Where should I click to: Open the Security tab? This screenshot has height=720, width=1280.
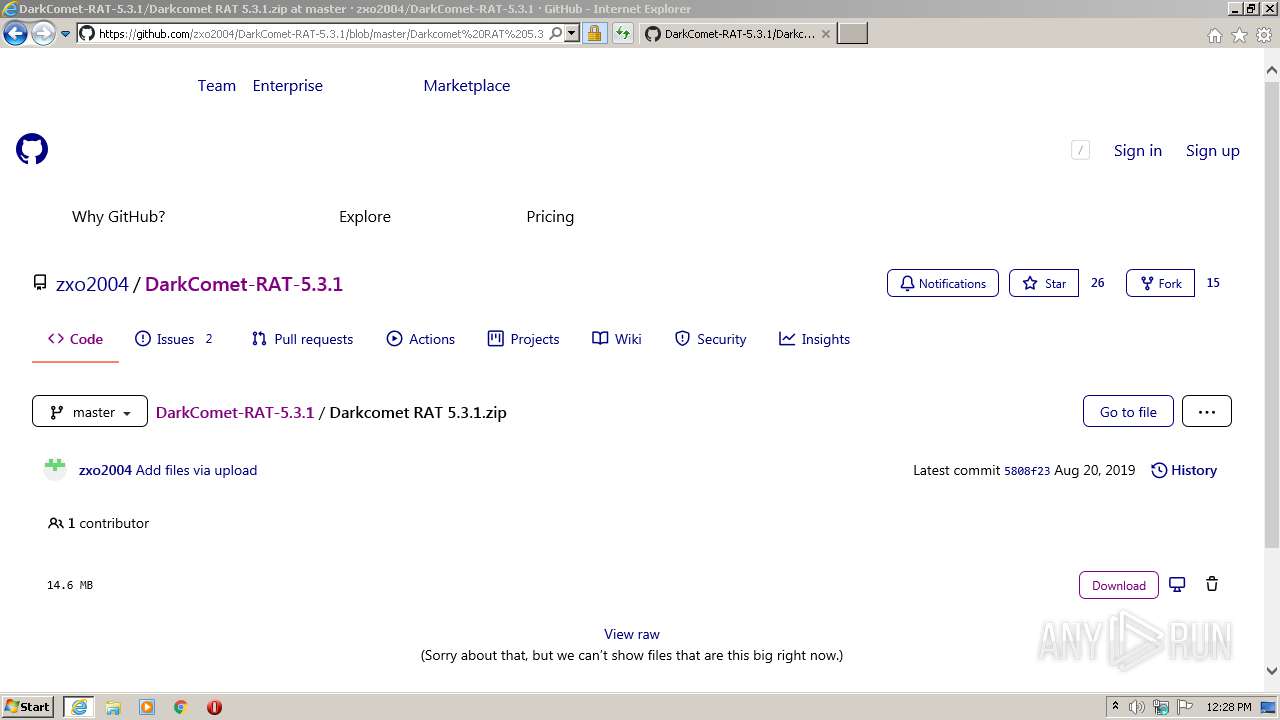point(710,339)
